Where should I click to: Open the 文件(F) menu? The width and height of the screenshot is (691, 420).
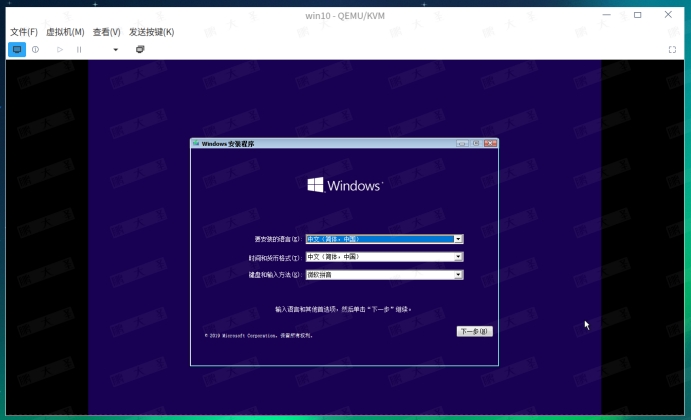[x=24, y=32]
